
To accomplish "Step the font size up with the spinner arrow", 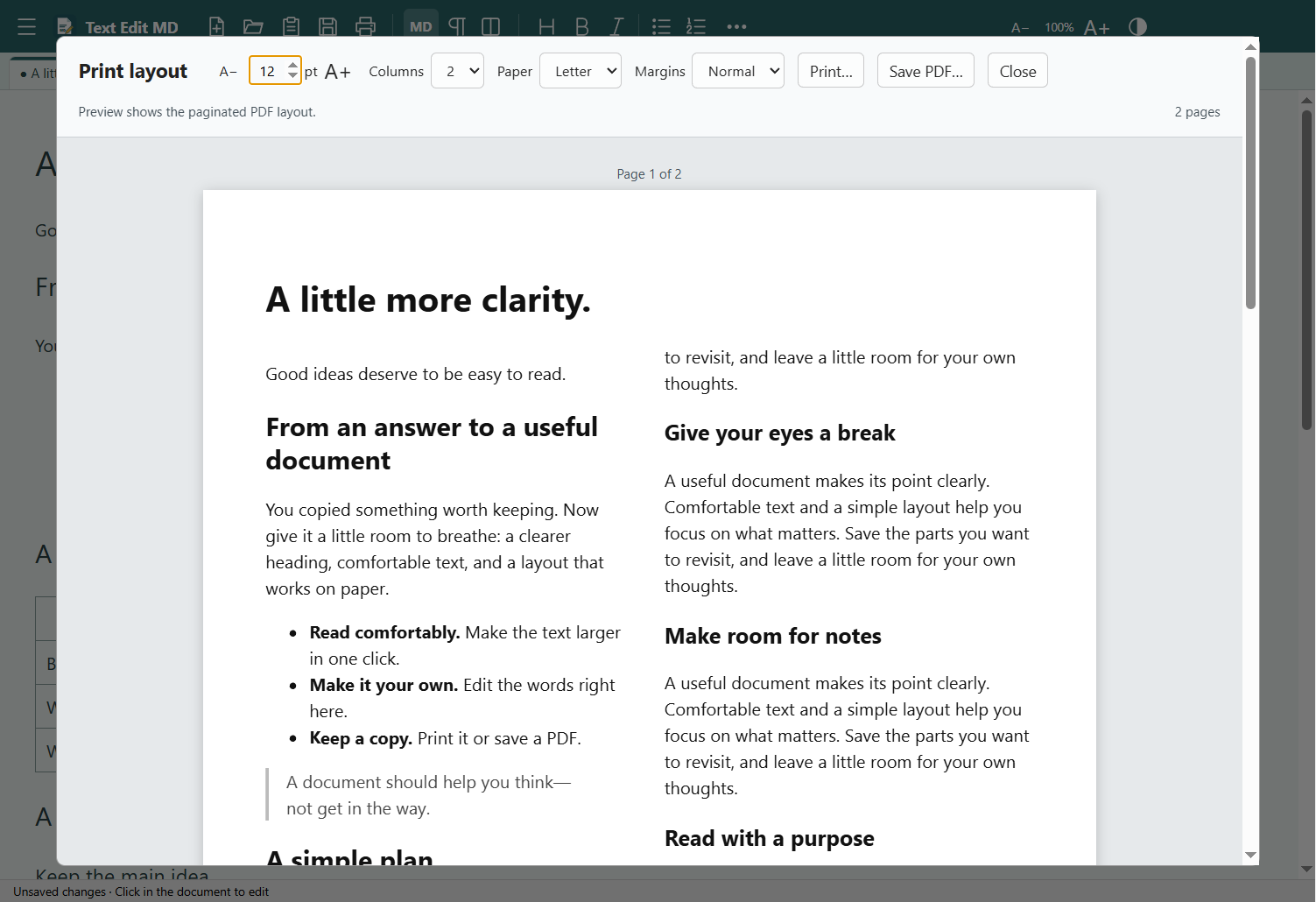I will click(292, 65).
